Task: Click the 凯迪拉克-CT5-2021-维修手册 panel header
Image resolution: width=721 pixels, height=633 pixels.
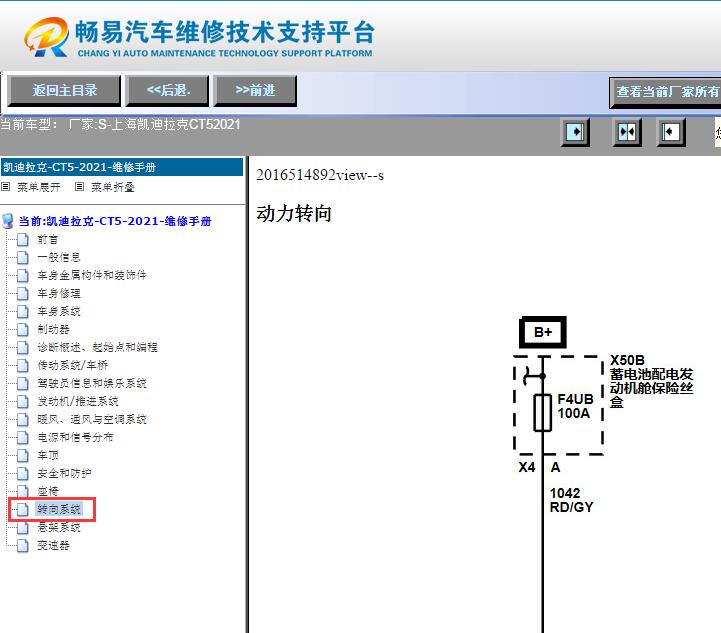Action: pos(122,167)
